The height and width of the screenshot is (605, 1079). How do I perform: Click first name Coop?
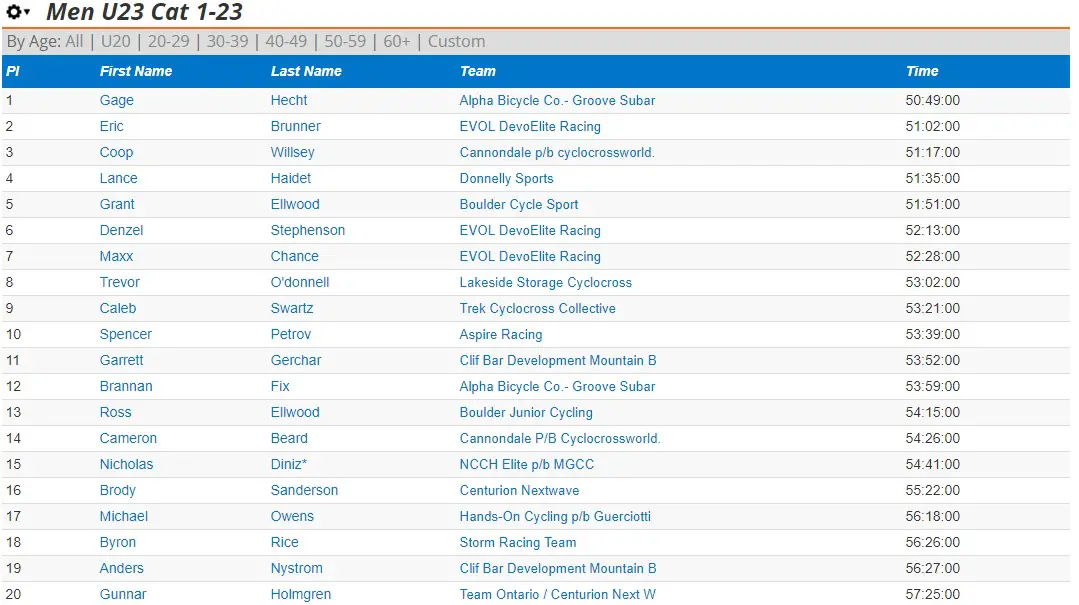click(116, 153)
